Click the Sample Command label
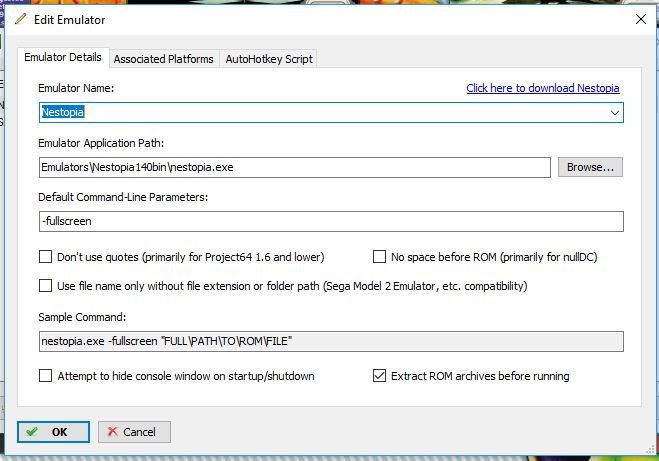The image size is (659, 461). pos(82,317)
